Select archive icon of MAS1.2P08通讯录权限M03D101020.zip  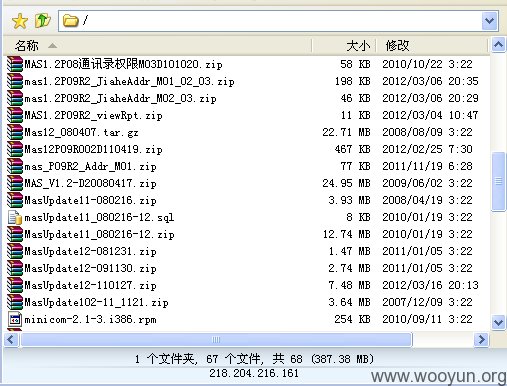point(15,64)
